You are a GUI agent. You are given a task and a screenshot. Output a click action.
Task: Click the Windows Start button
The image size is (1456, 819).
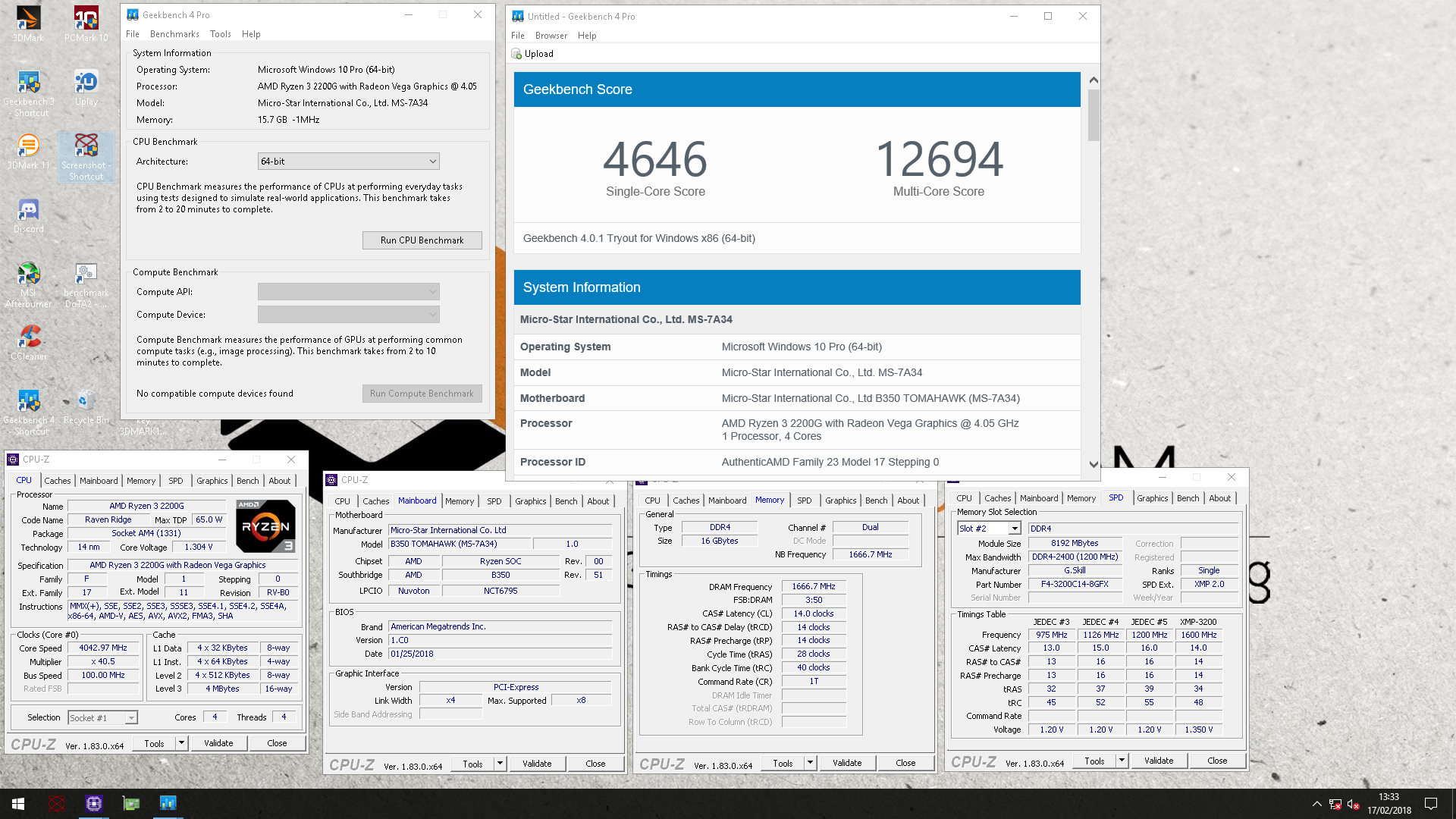coord(18,803)
